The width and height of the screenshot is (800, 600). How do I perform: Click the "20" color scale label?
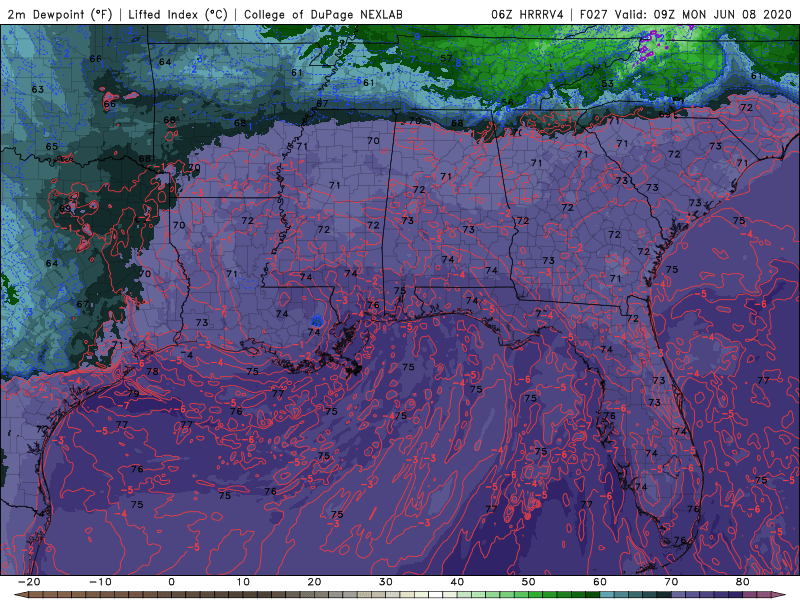pyautogui.click(x=314, y=582)
